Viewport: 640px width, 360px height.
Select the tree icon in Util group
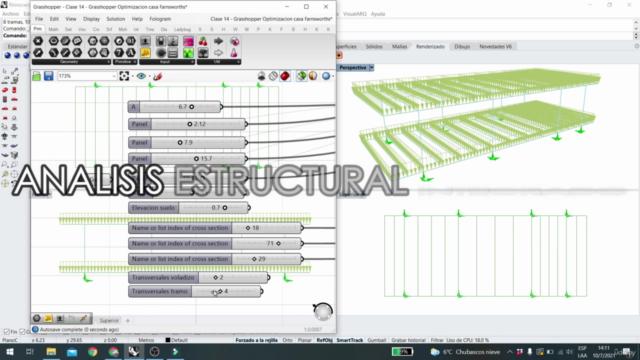(203, 53)
